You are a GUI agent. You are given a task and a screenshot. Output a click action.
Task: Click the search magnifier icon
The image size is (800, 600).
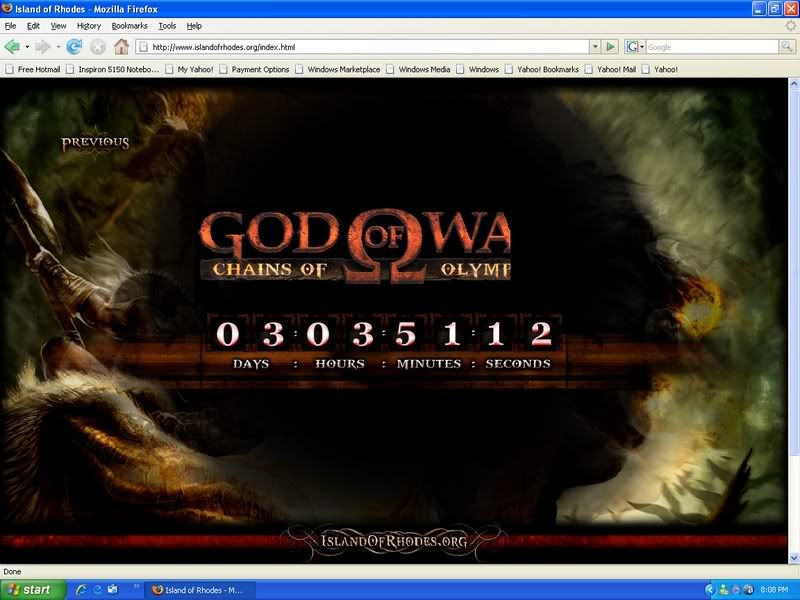click(x=787, y=47)
